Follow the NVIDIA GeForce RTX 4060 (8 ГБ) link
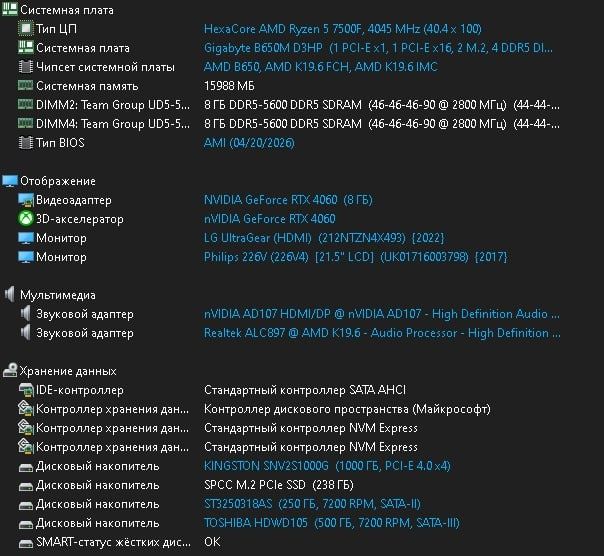Viewport: 604px width, 556px height. pos(288,200)
